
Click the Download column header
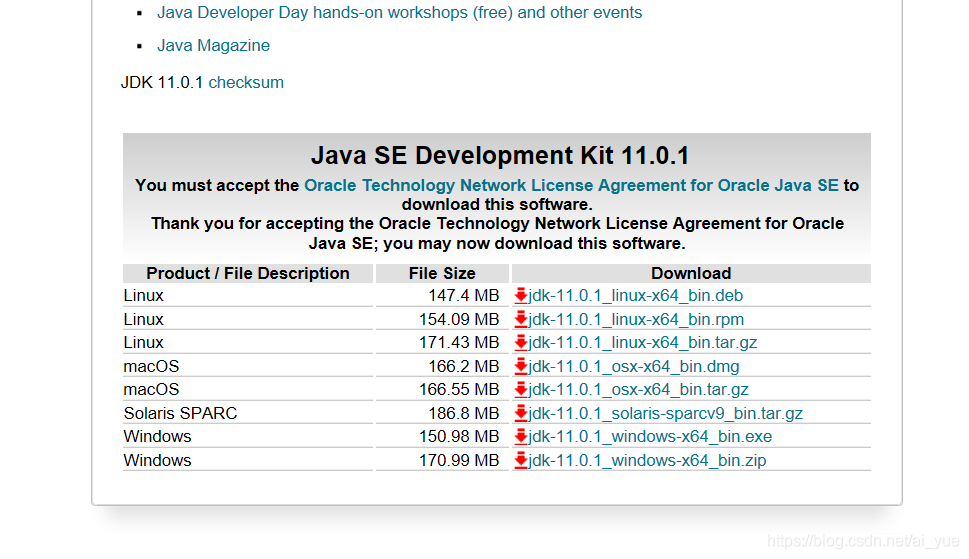691,273
